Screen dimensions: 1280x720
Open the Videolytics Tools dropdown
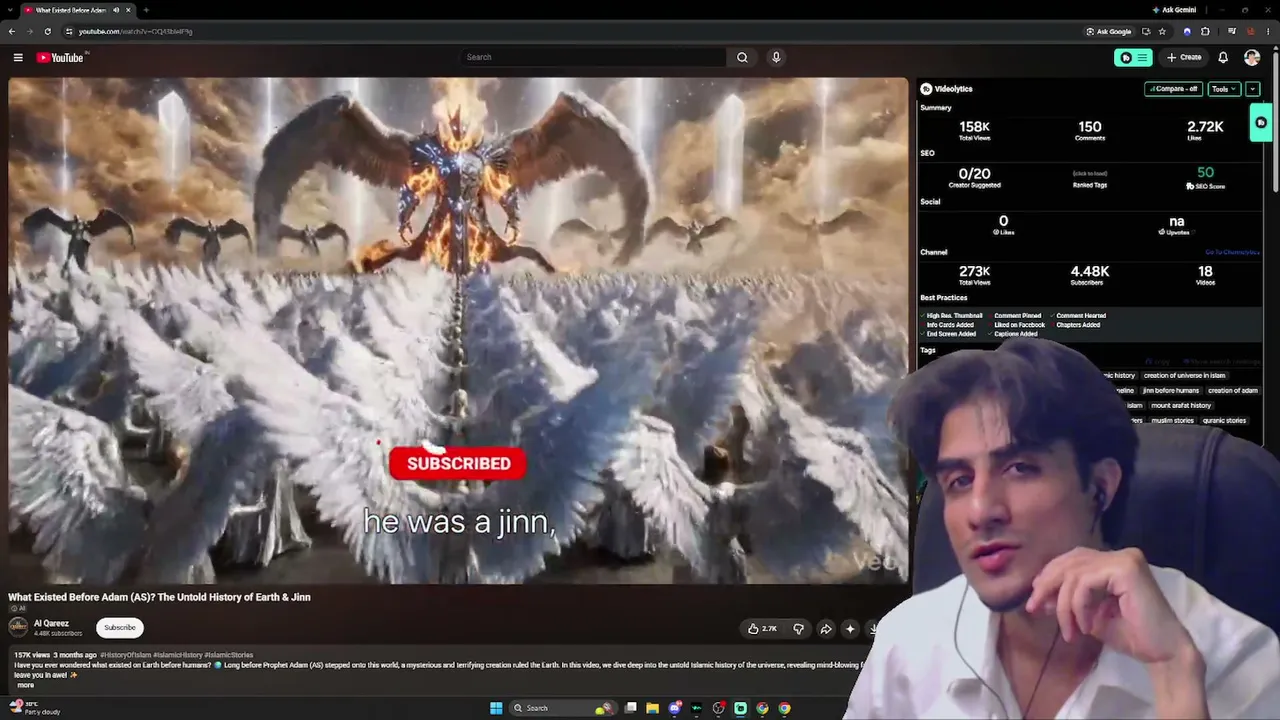click(x=1224, y=89)
